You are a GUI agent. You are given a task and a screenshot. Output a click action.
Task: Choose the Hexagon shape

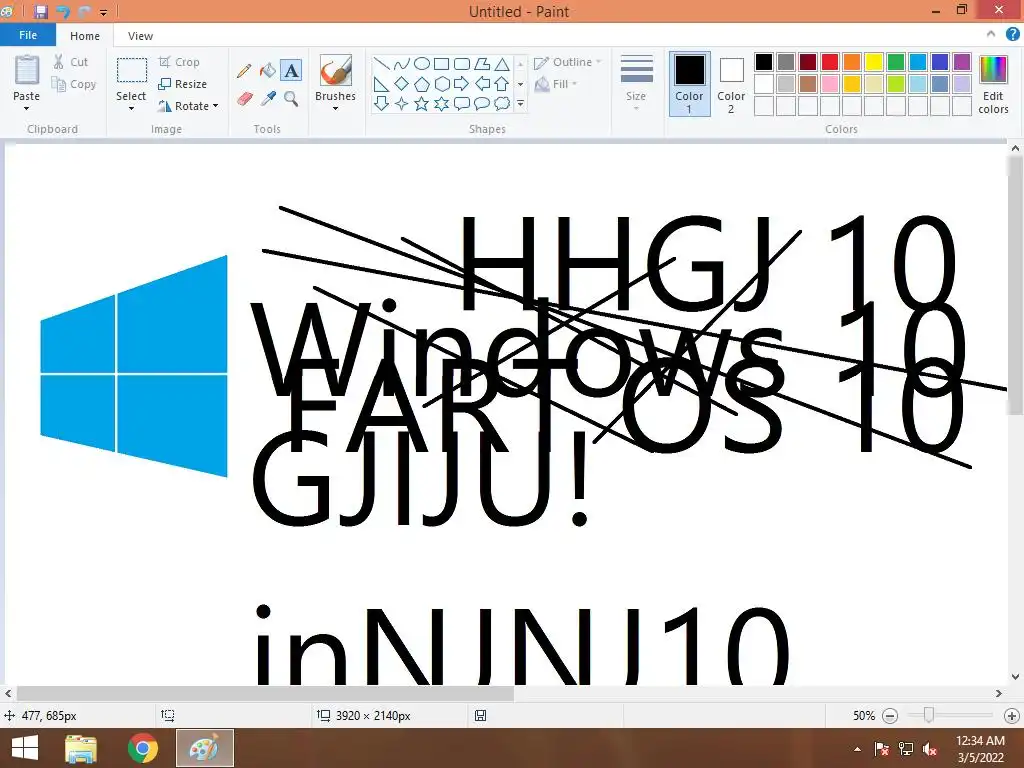click(442, 84)
